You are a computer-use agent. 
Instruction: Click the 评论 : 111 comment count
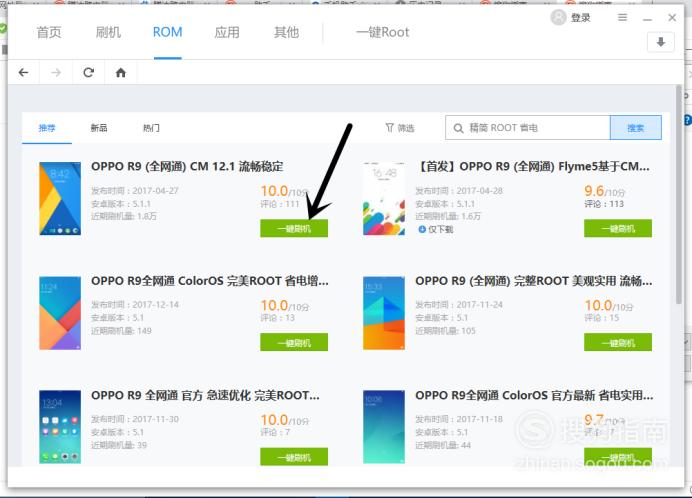[280, 204]
